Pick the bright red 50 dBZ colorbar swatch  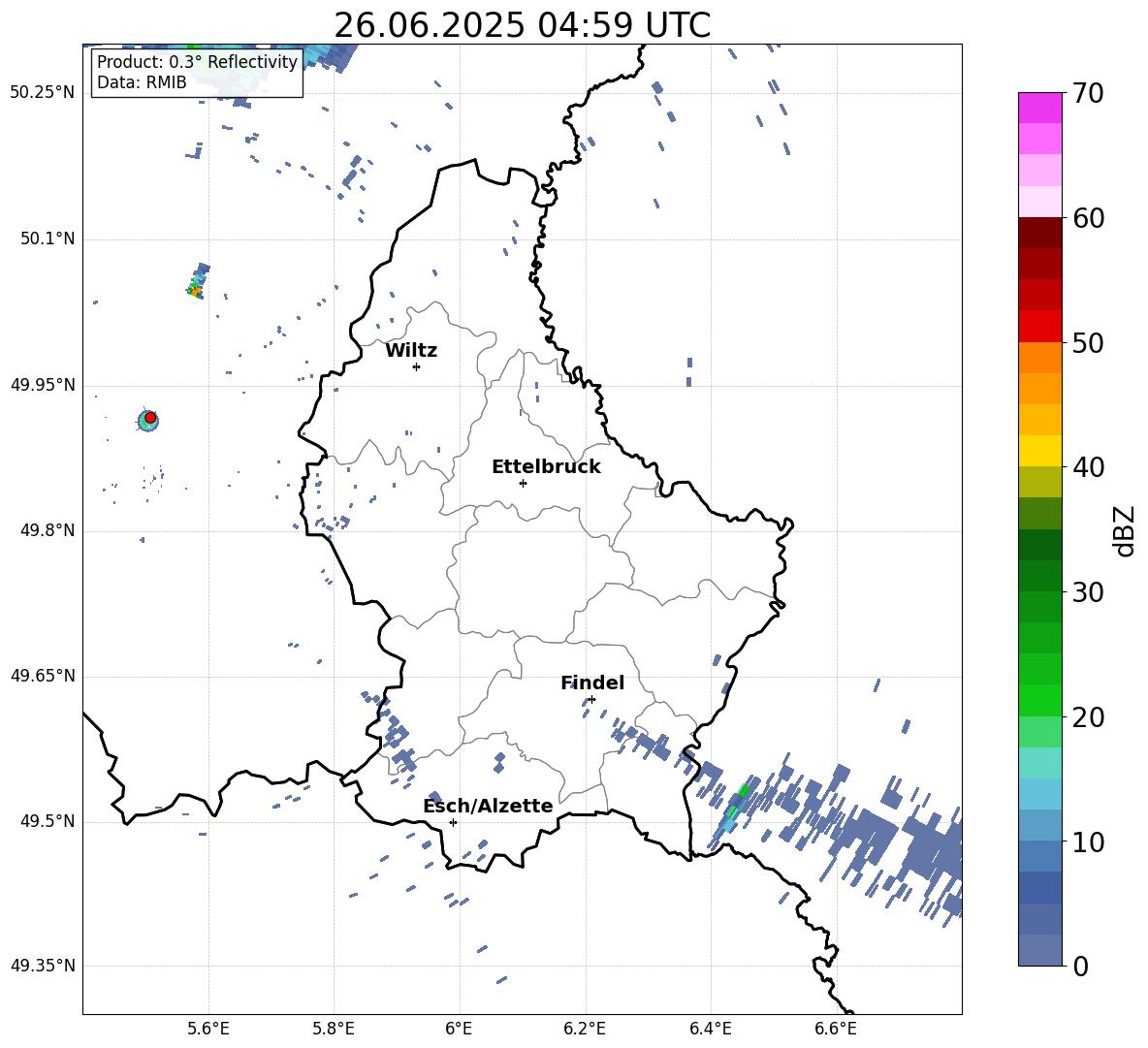click(x=1039, y=327)
